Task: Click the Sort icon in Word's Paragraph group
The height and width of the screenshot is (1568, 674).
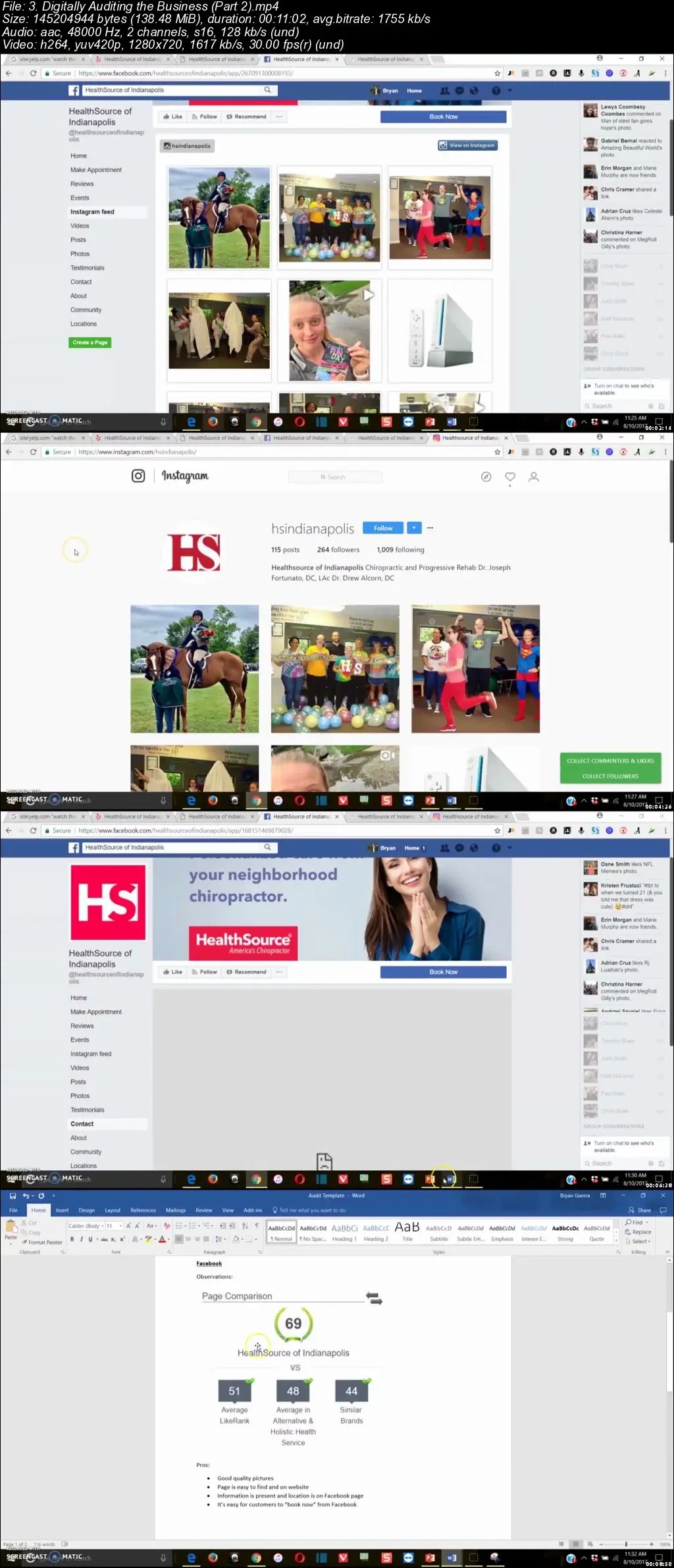Action: pos(245,1226)
